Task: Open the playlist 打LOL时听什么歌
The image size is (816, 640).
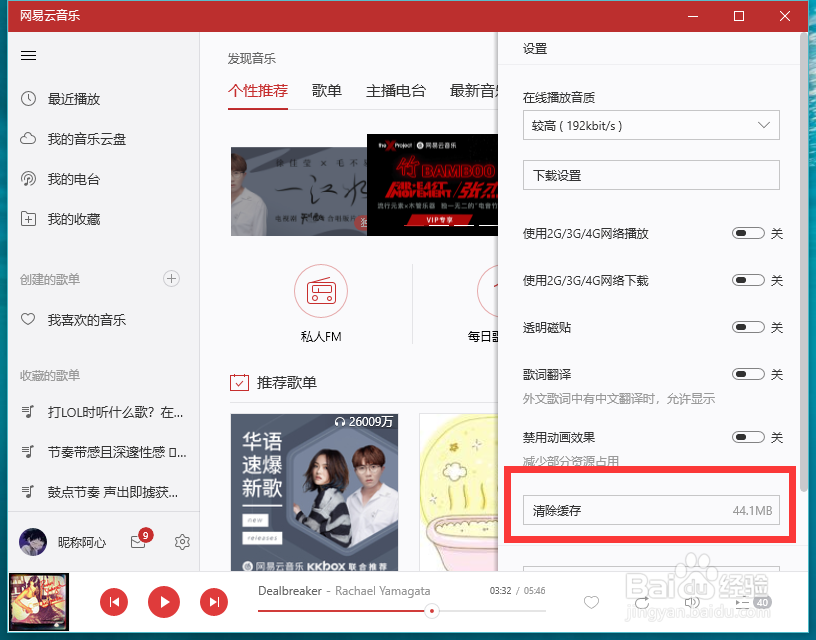Action: 104,413
